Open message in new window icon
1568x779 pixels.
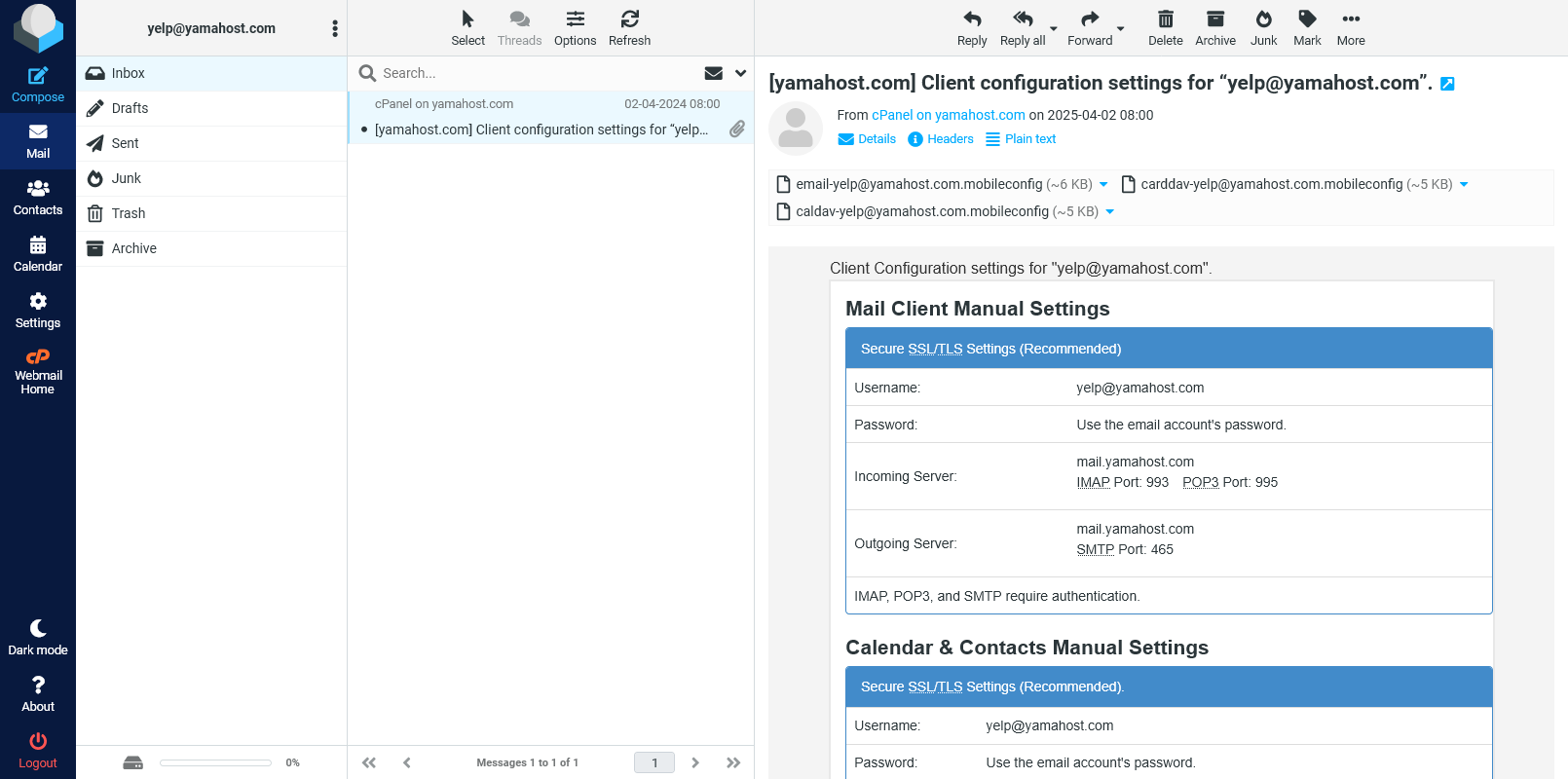[x=1447, y=84]
